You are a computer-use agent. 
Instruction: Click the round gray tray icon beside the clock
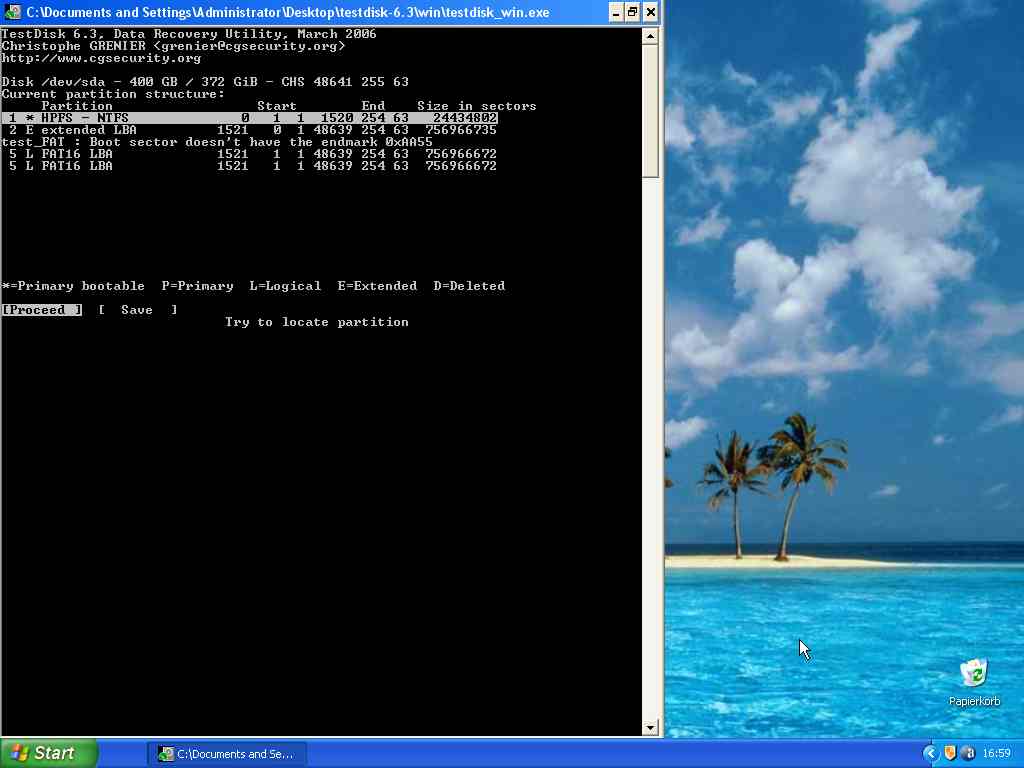(969, 754)
